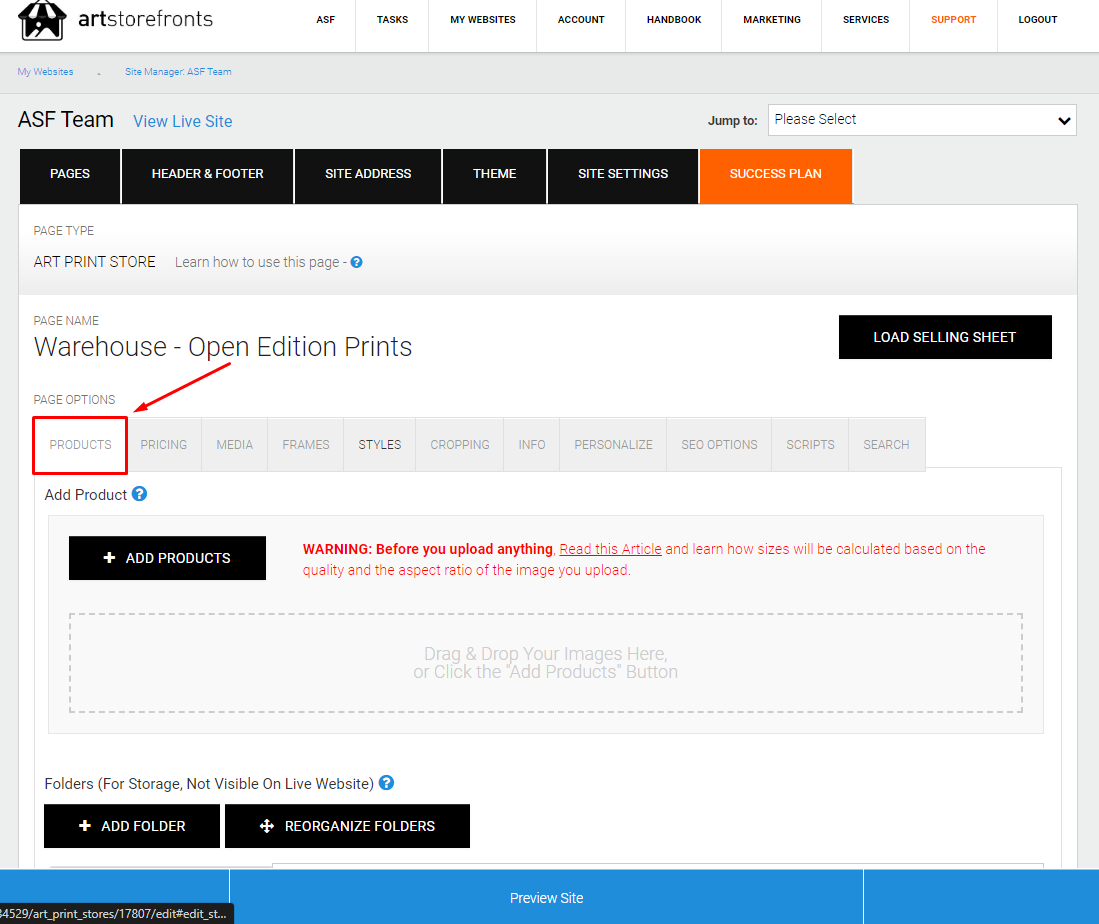Click the plus icon on ADD FOLDER button
The height and width of the screenshot is (924, 1099).
[83, 825]
